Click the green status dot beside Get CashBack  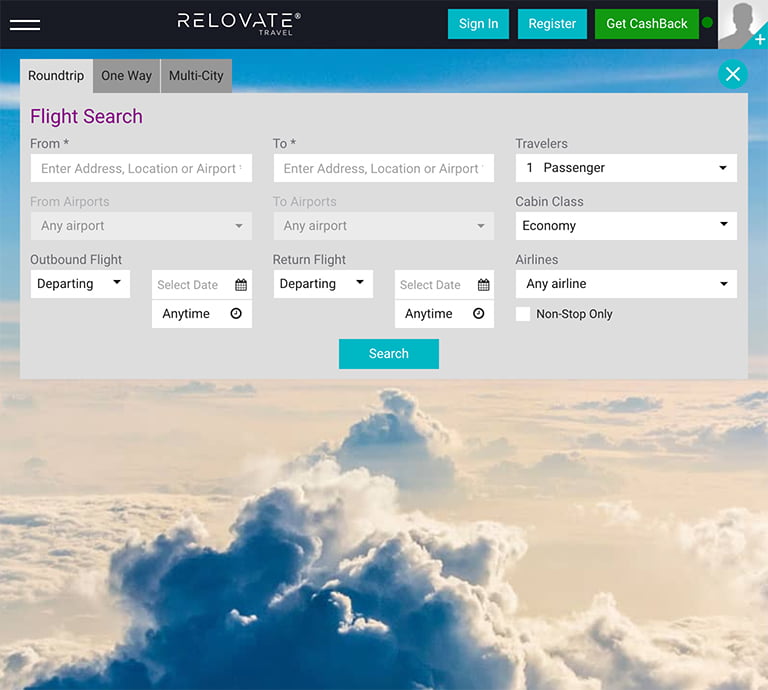pos(707,23)
